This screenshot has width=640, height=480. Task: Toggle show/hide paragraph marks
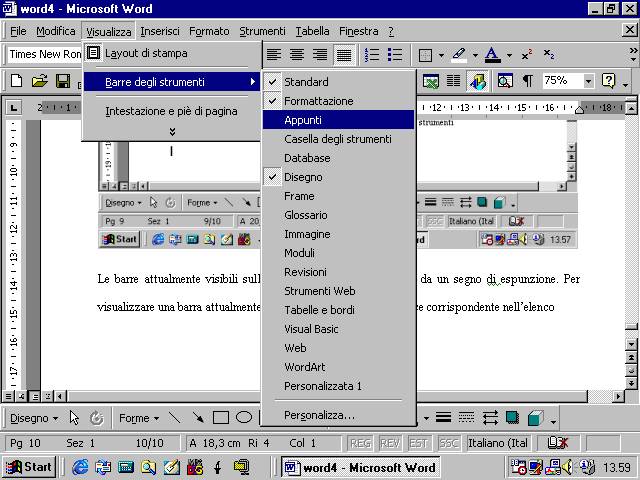(x=528, y=81)
